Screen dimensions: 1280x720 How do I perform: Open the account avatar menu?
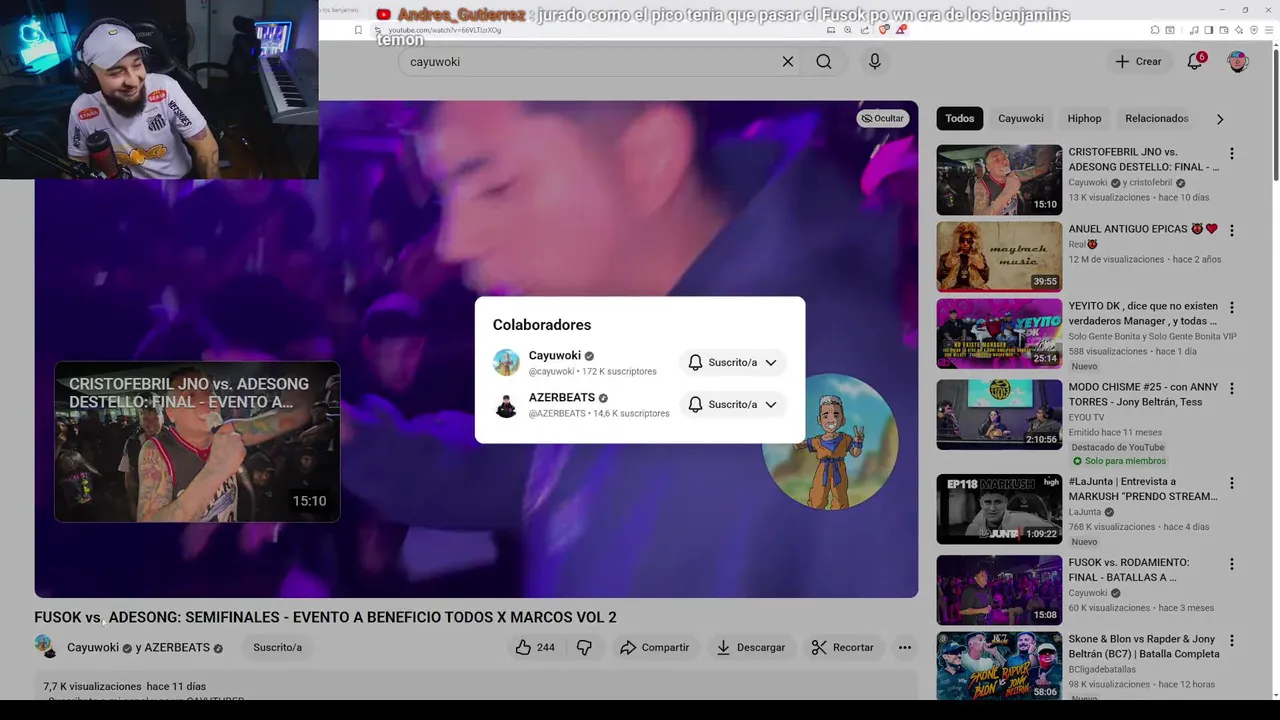(1238, 62)
